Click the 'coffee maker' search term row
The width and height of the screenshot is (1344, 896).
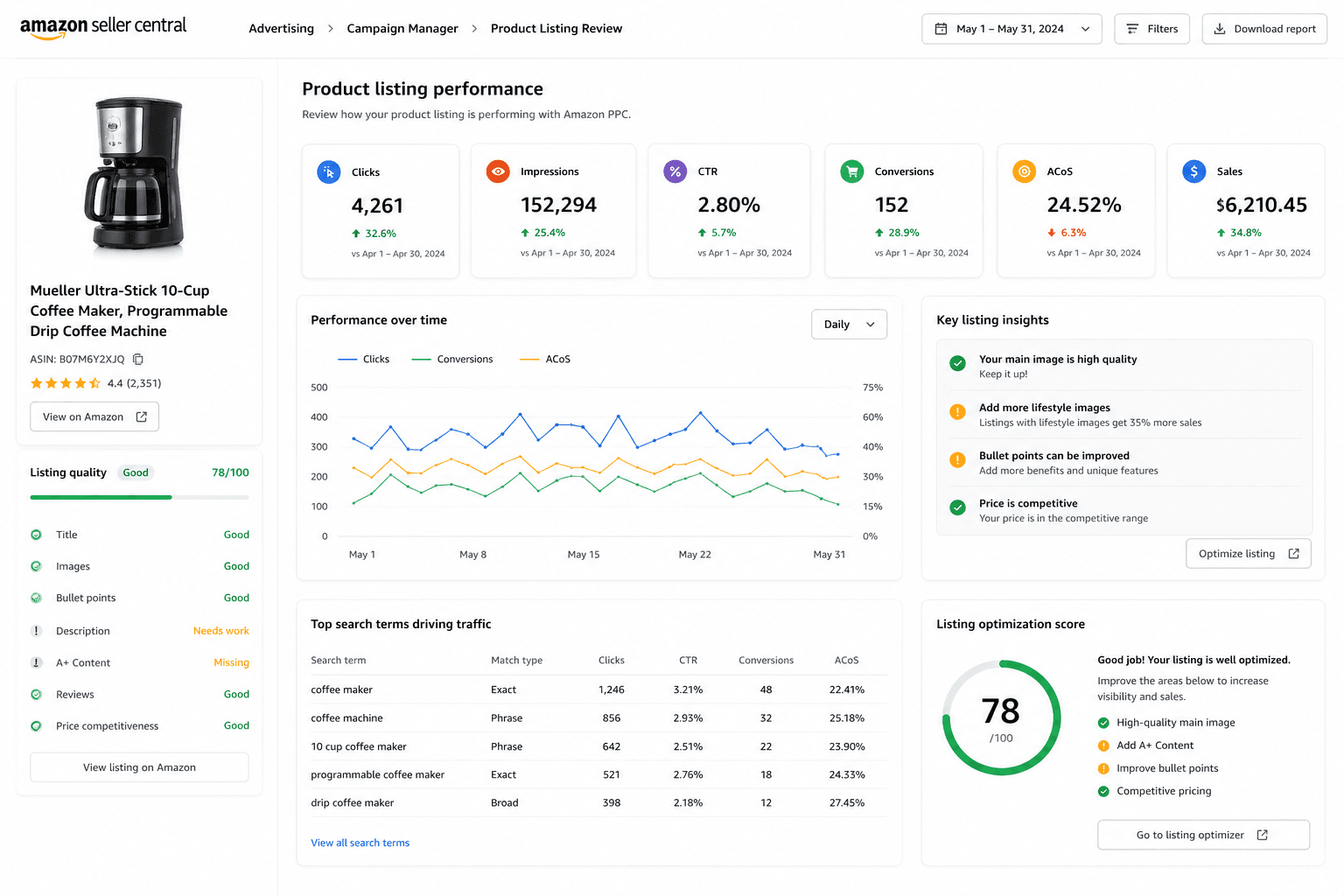click(598, 689)
